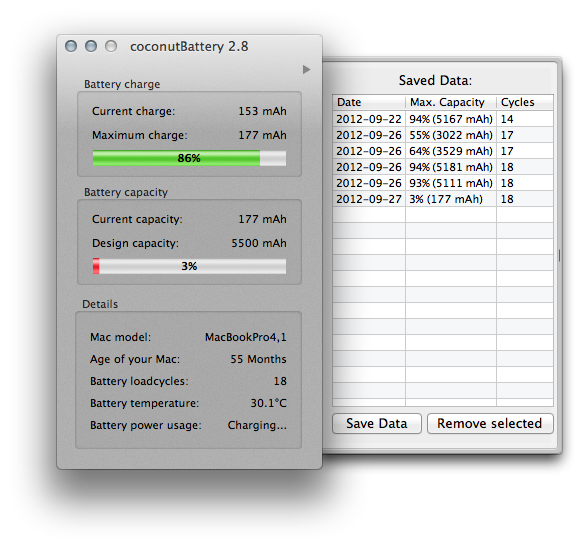578x548 pixels.
Task: Click the Saved Data: heading
Action: (x=435, y=80)
